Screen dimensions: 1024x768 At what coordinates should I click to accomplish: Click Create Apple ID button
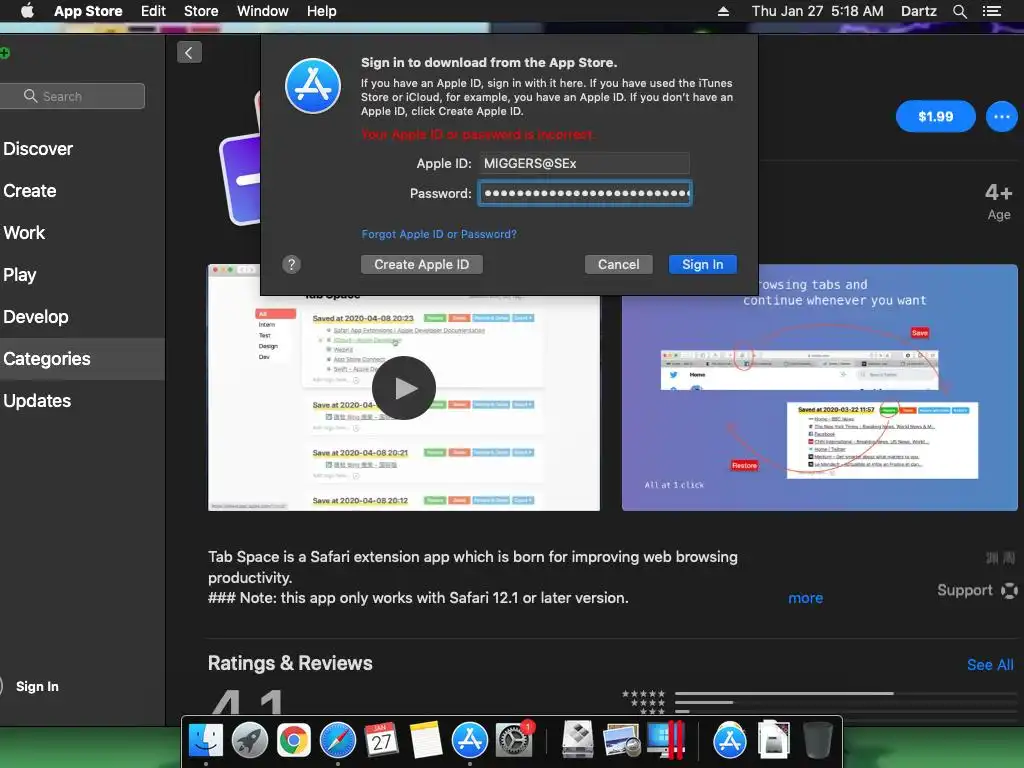421,264
